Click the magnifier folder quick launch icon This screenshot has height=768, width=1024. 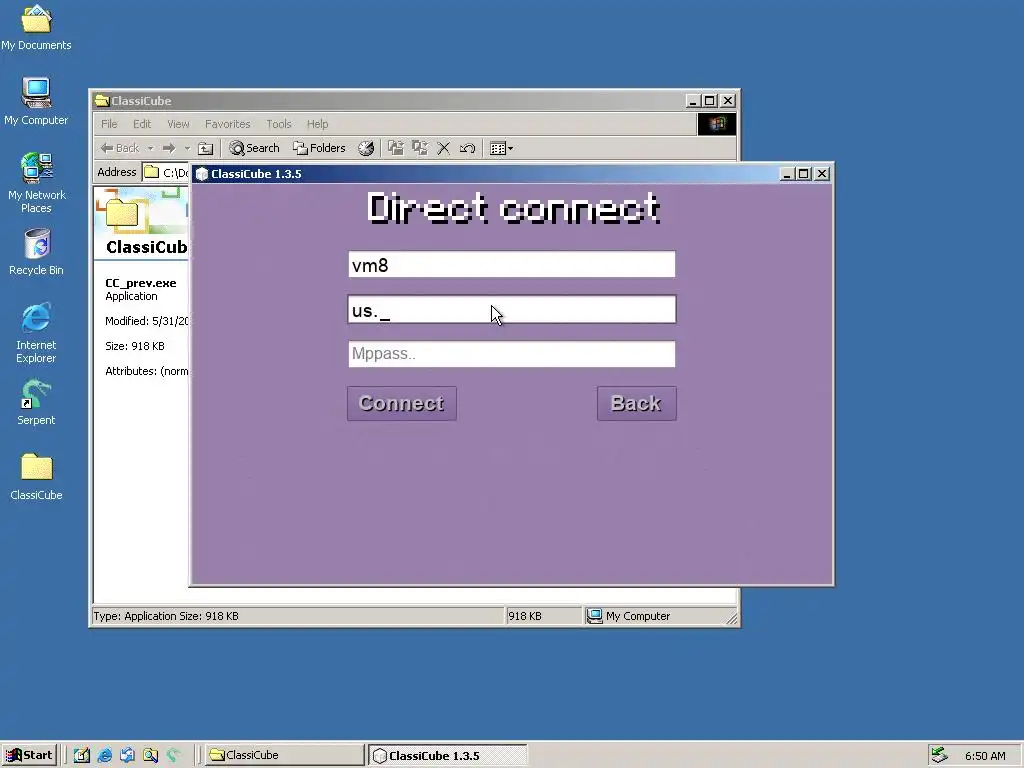pyautogui.click(x=150, y=755)
